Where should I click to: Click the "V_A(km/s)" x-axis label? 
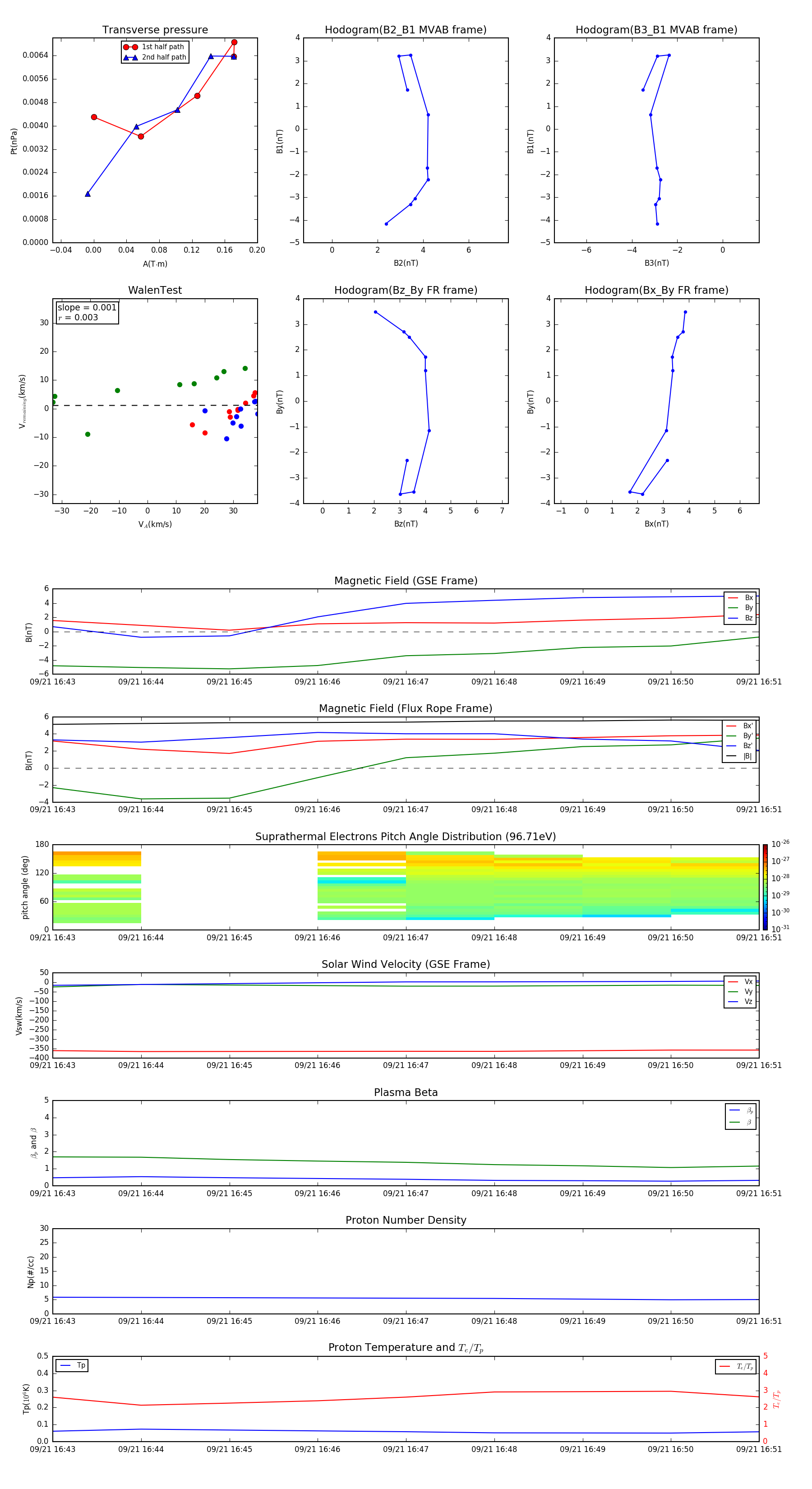tap(155, 524)
